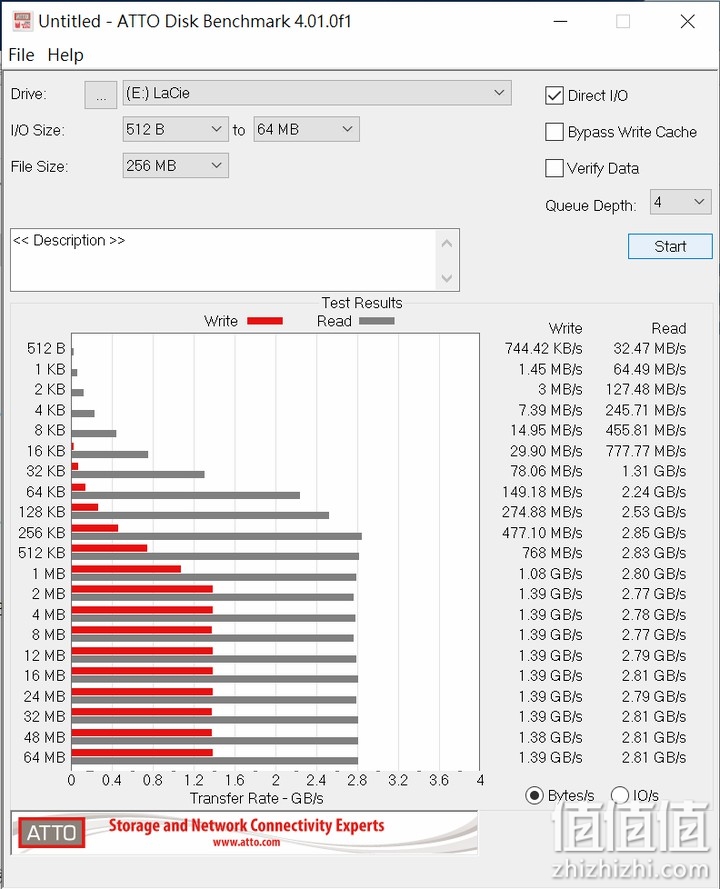Enable the Verify Data checkbox
Screen dimensions: 720x889
pos(554,168)
